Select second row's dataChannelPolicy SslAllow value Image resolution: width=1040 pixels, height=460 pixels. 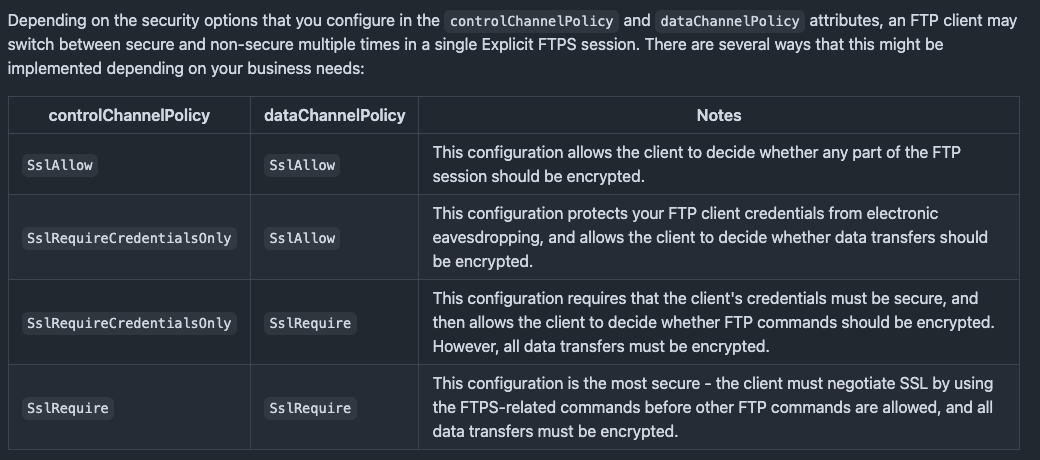tap(302, 238)
